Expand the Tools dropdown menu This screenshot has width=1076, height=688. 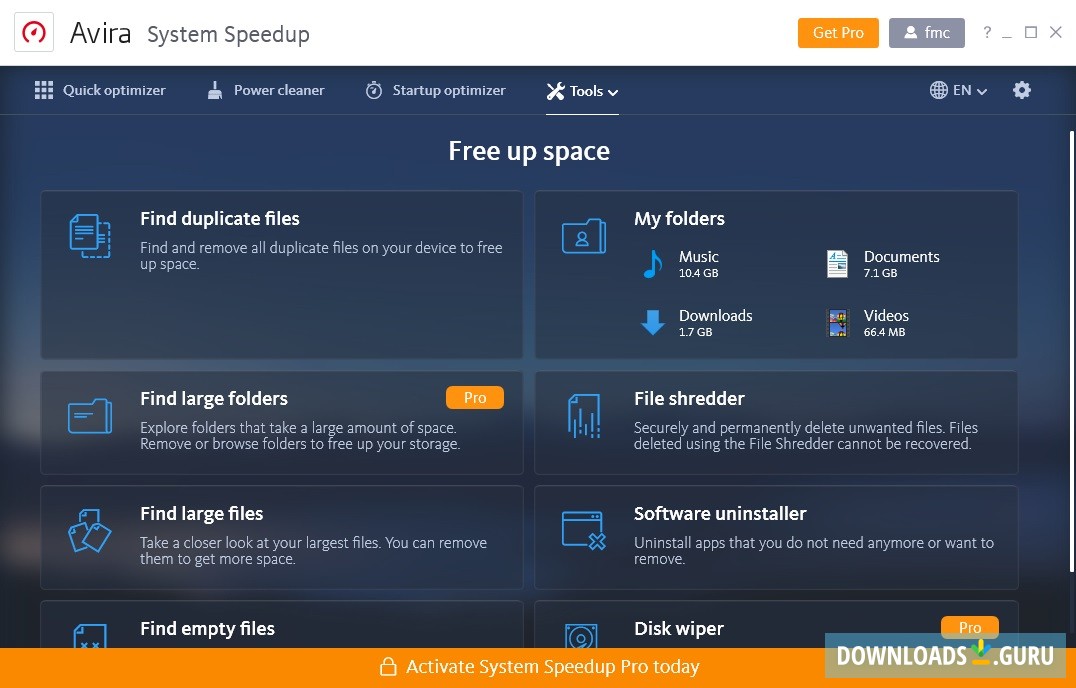click(582, 90)
